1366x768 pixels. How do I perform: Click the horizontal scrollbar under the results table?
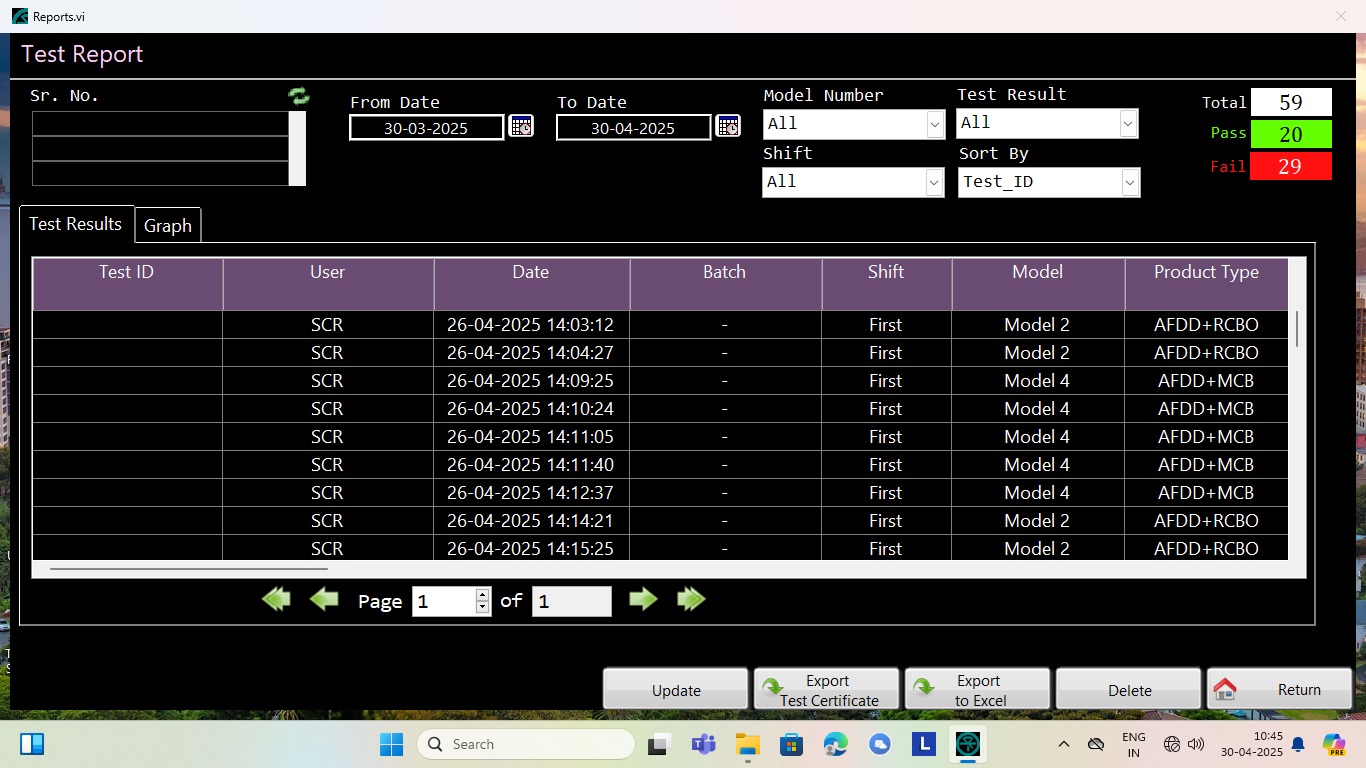coord(190,568)
